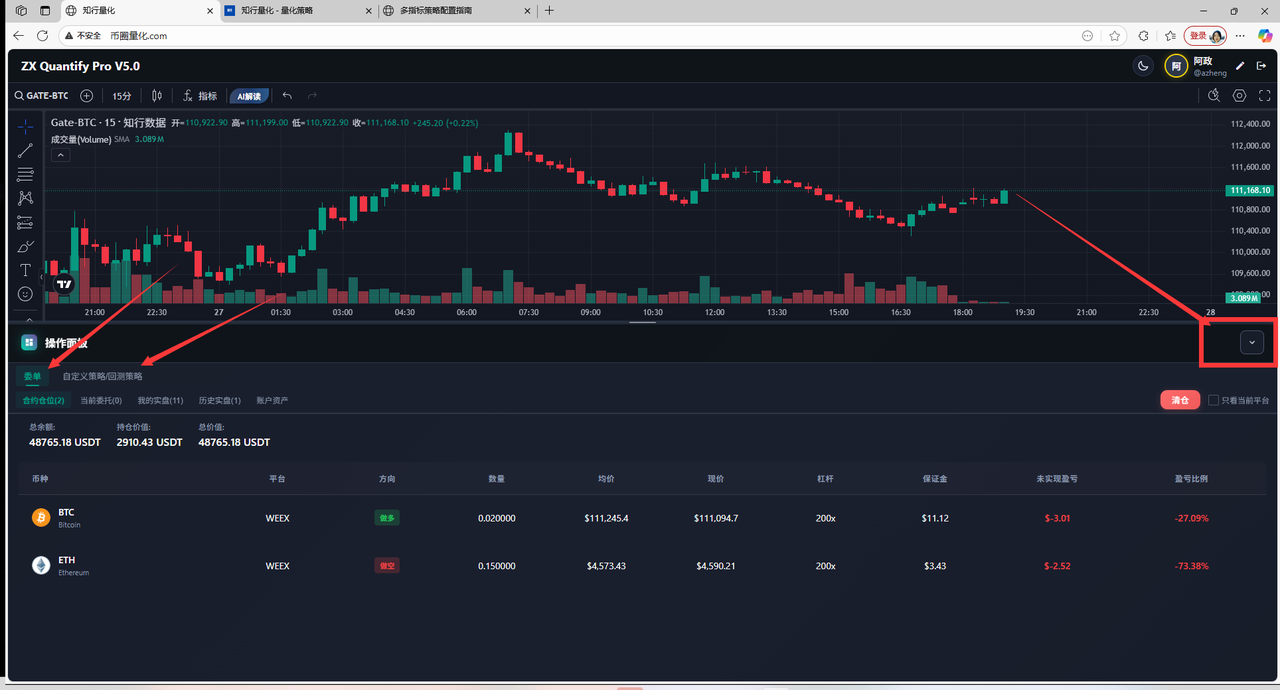Select the trend line drawing tool
Image resolution: width=1280 pixels, height=690 pixels.
25,150
